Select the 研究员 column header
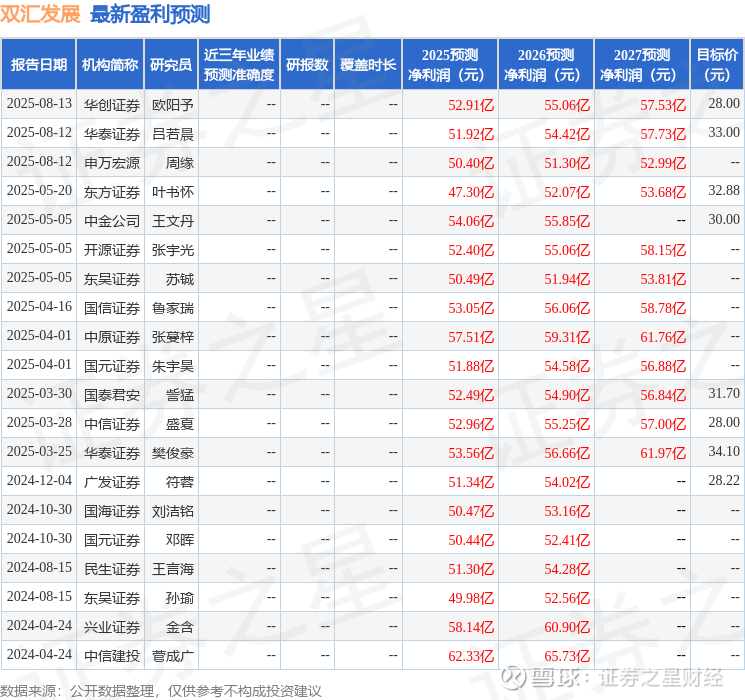745x700 pixels. (x=171, y=65)
